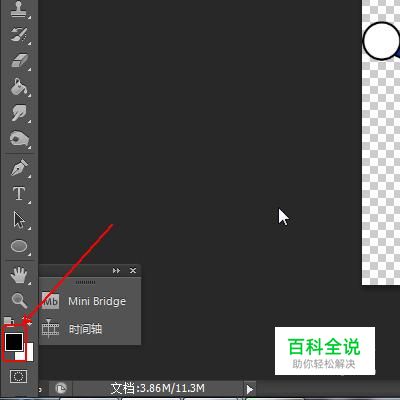Screen dimensions: 400x400
Task: Click the white circle on the canvas
Action: (381, 41)
